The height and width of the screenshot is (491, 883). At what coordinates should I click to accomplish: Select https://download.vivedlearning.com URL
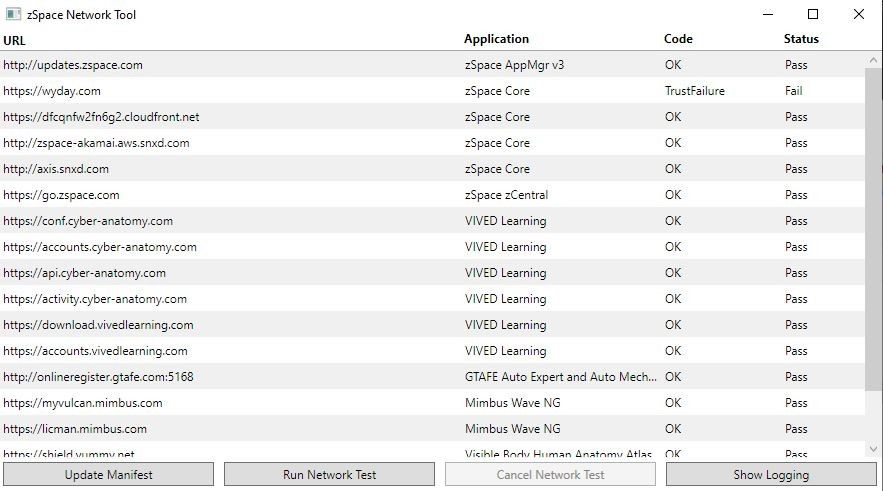98,325
